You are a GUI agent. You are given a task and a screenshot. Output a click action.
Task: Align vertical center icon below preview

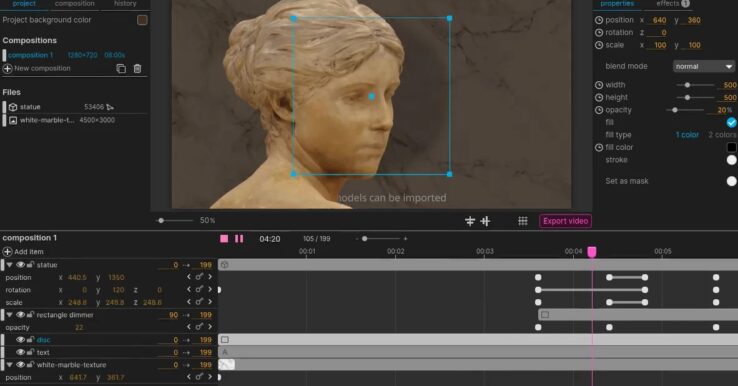[470, 221]
